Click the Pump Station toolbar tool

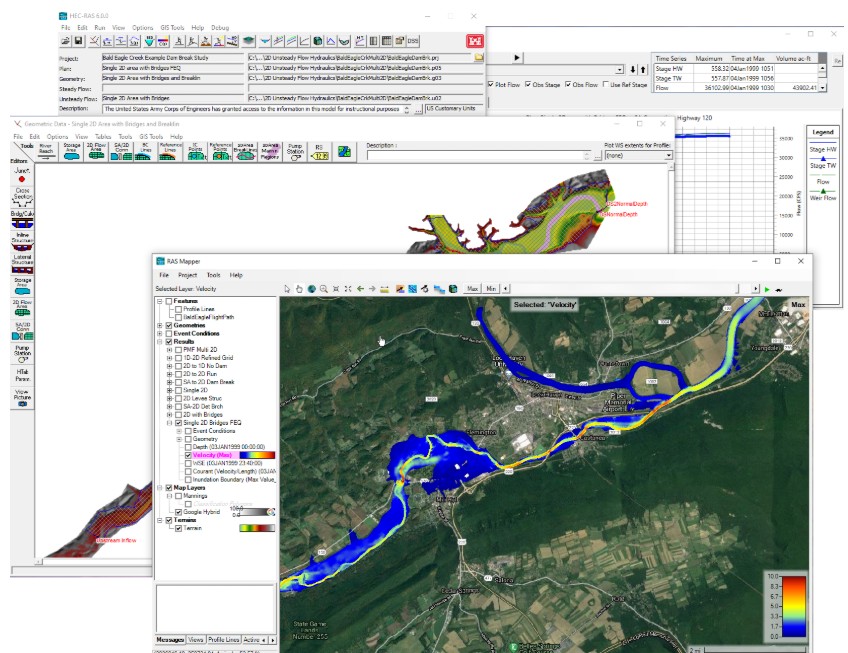[295, 150]
